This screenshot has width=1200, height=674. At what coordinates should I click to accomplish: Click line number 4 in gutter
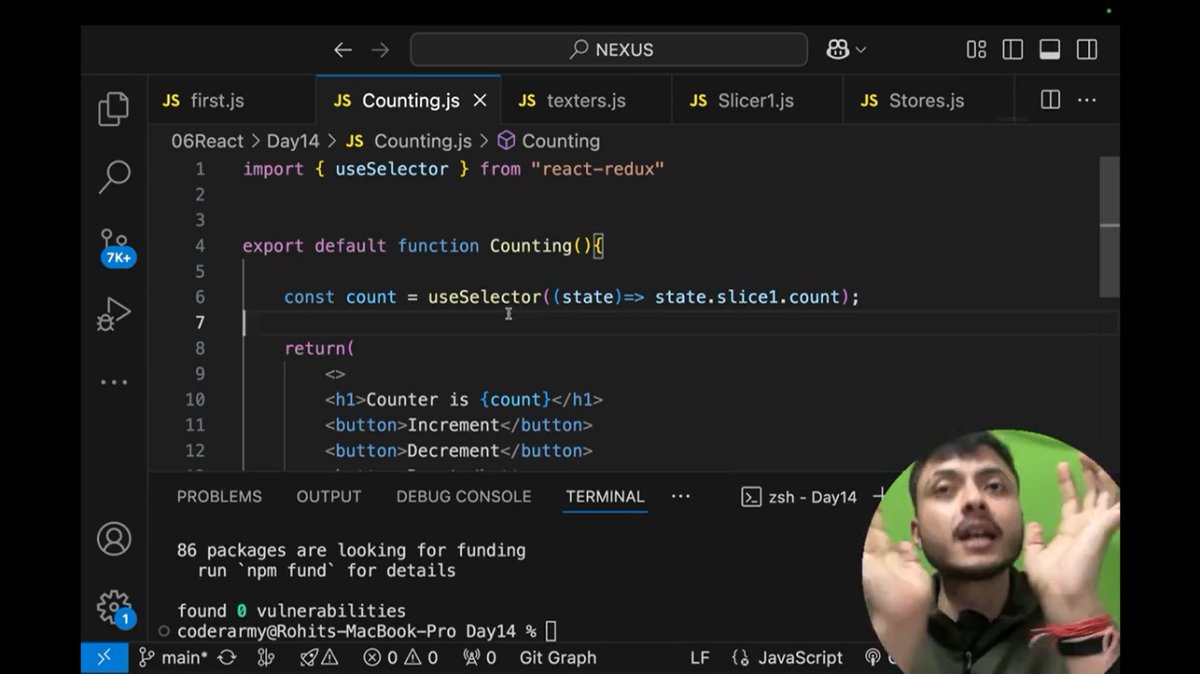click(x=200, y=246)
